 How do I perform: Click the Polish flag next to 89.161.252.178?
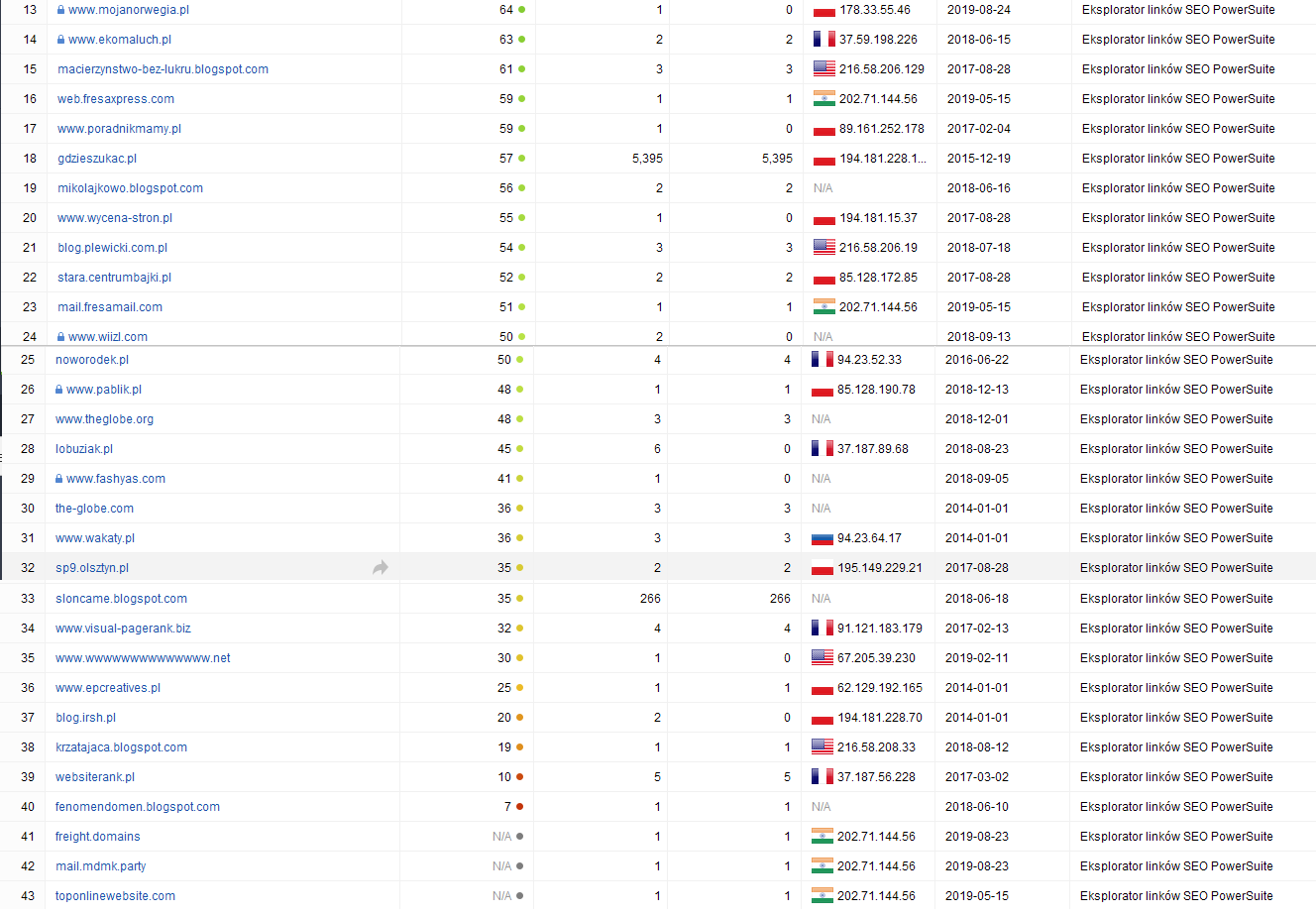point(824,129)
